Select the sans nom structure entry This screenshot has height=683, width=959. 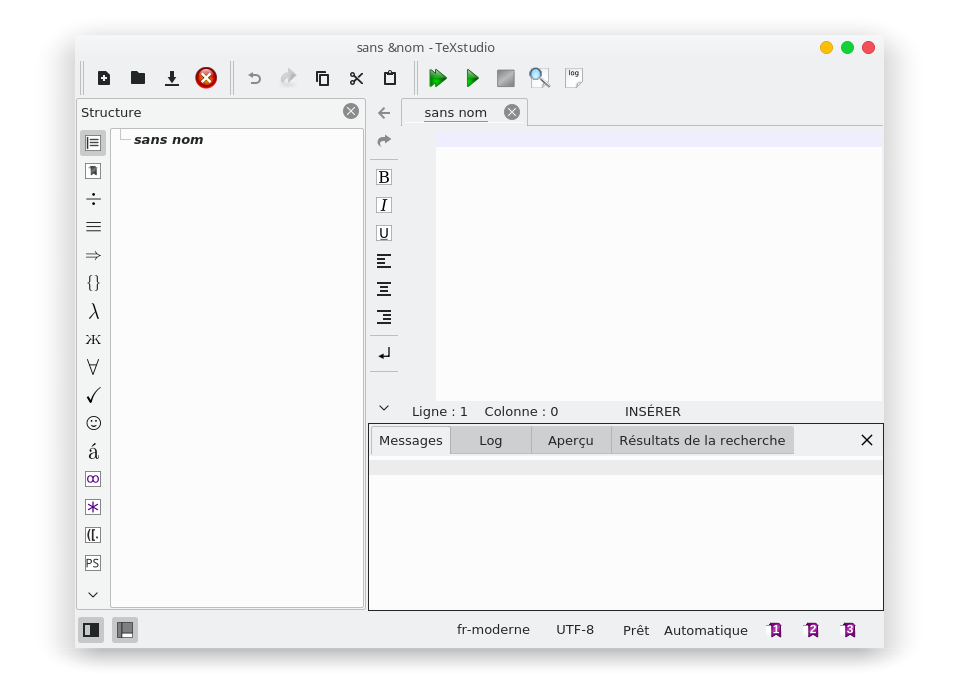(168, 140)
